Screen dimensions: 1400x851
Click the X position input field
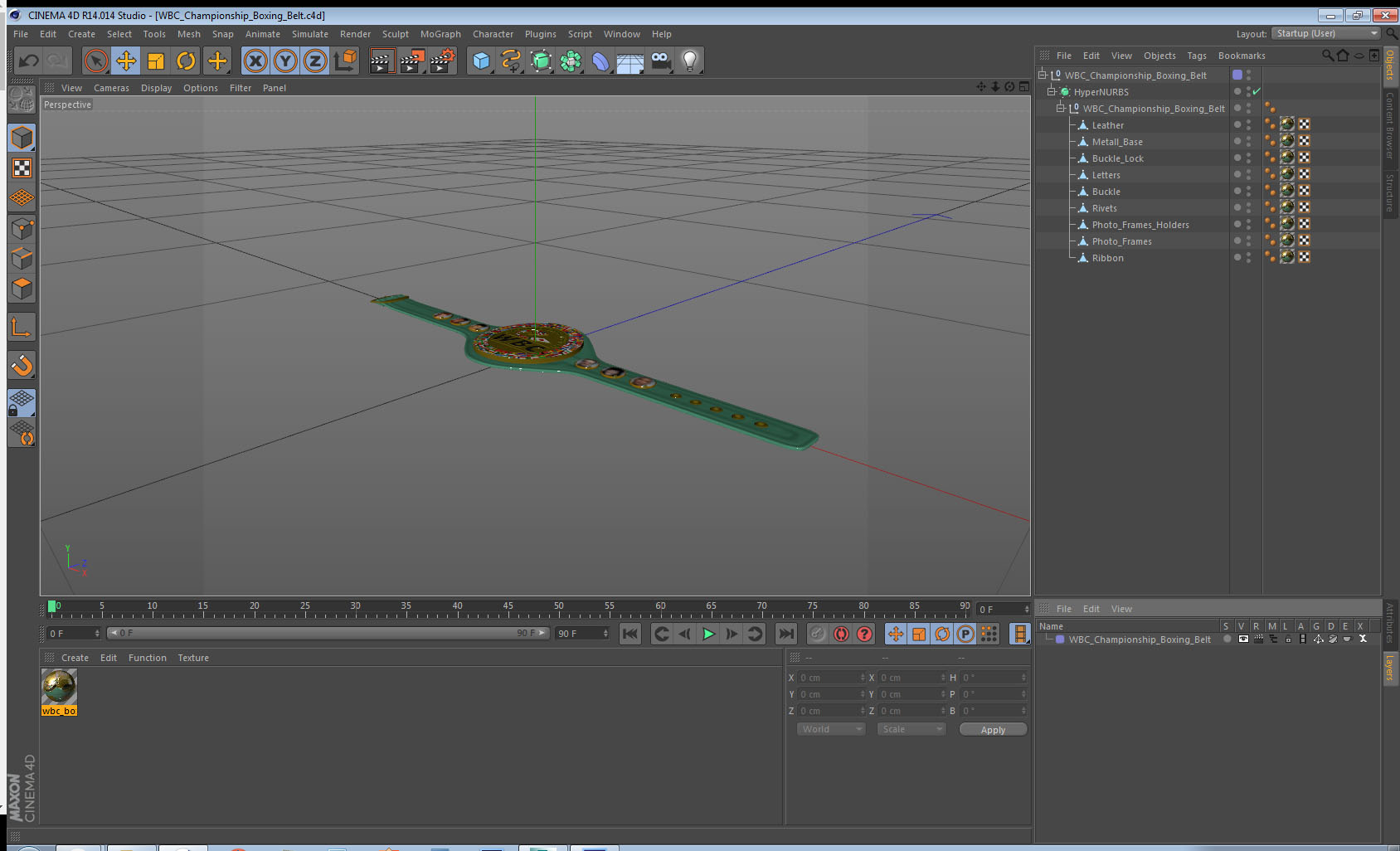tap(831, 678)
